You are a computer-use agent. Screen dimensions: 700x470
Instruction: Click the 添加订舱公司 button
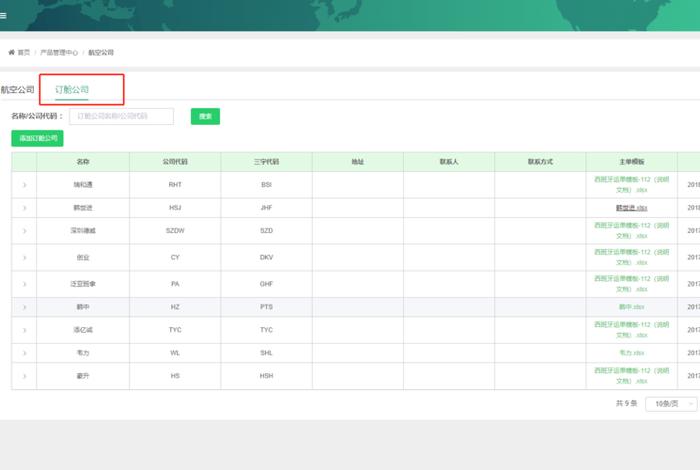[x=37, y=139]
